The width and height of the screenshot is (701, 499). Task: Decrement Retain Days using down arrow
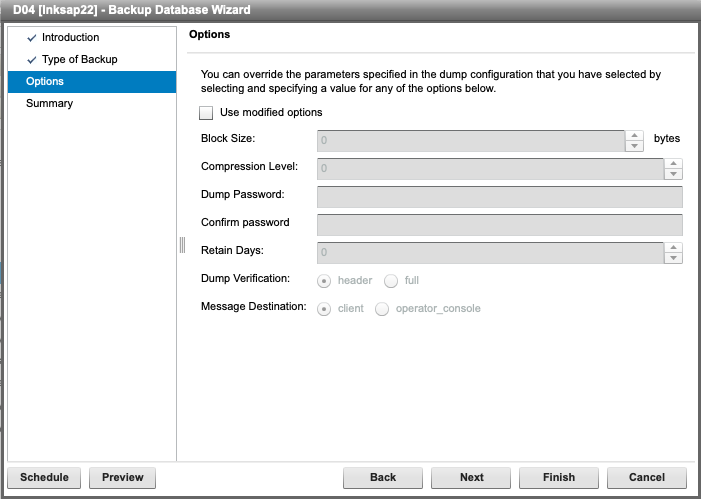(674, 258)
